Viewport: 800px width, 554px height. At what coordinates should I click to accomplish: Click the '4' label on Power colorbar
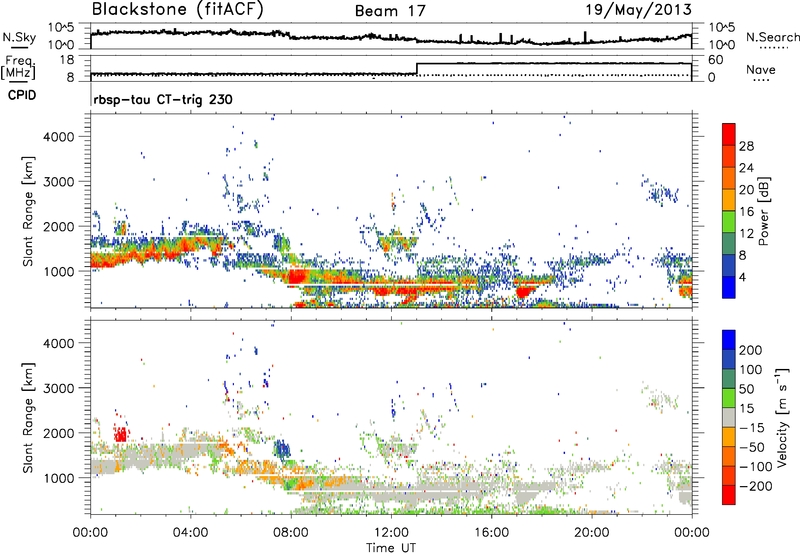tap(742, 277)
